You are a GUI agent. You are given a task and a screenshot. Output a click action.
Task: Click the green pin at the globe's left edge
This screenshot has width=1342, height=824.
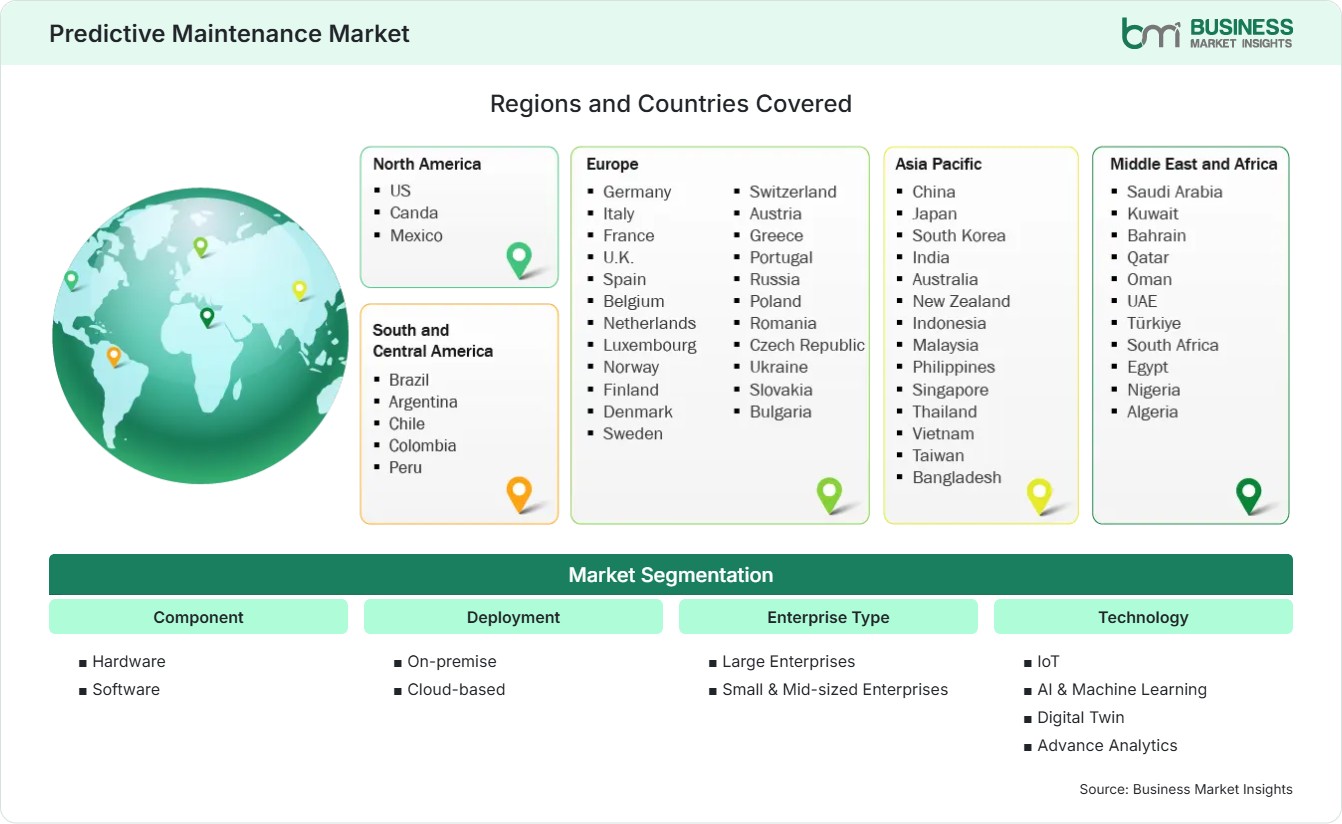click(71, 280)
